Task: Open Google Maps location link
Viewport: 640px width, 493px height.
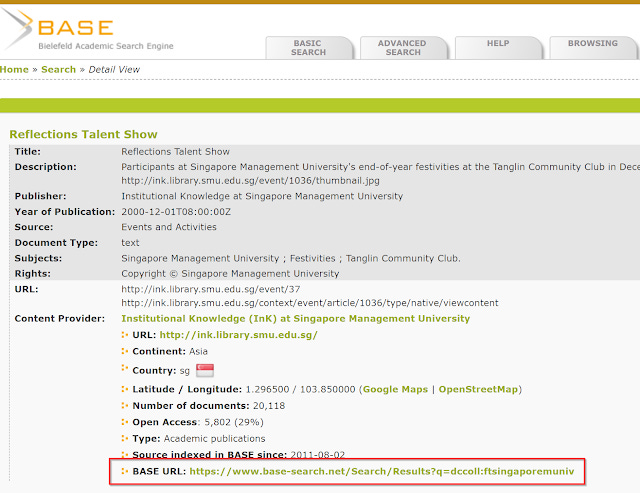Action: click(x=396, y=389)
